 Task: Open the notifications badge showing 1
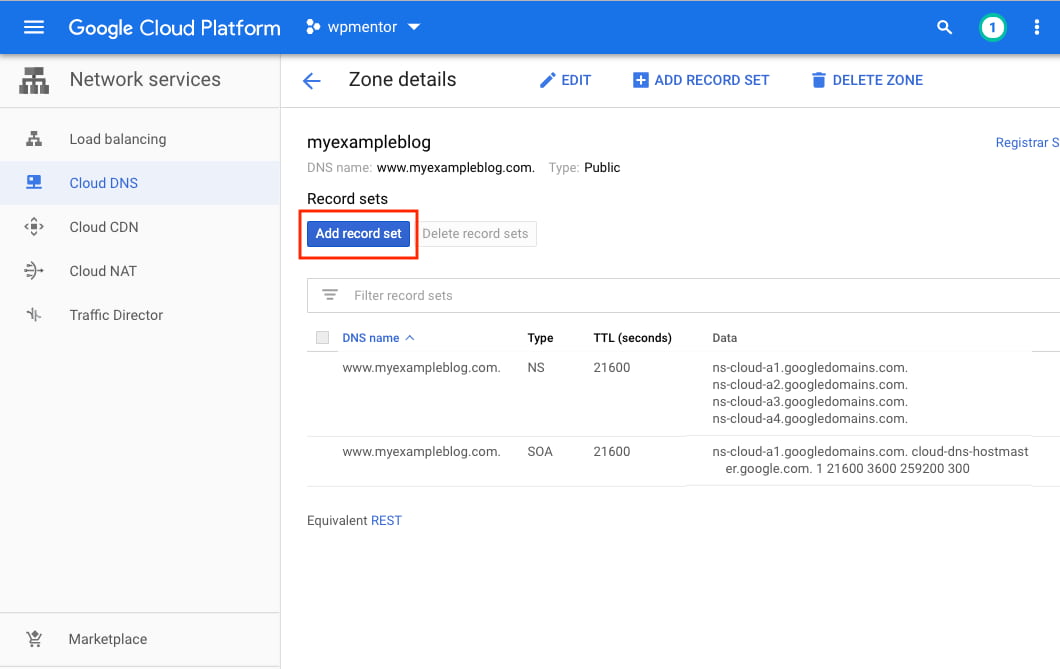pyautogui.click(x=992, y=28)
